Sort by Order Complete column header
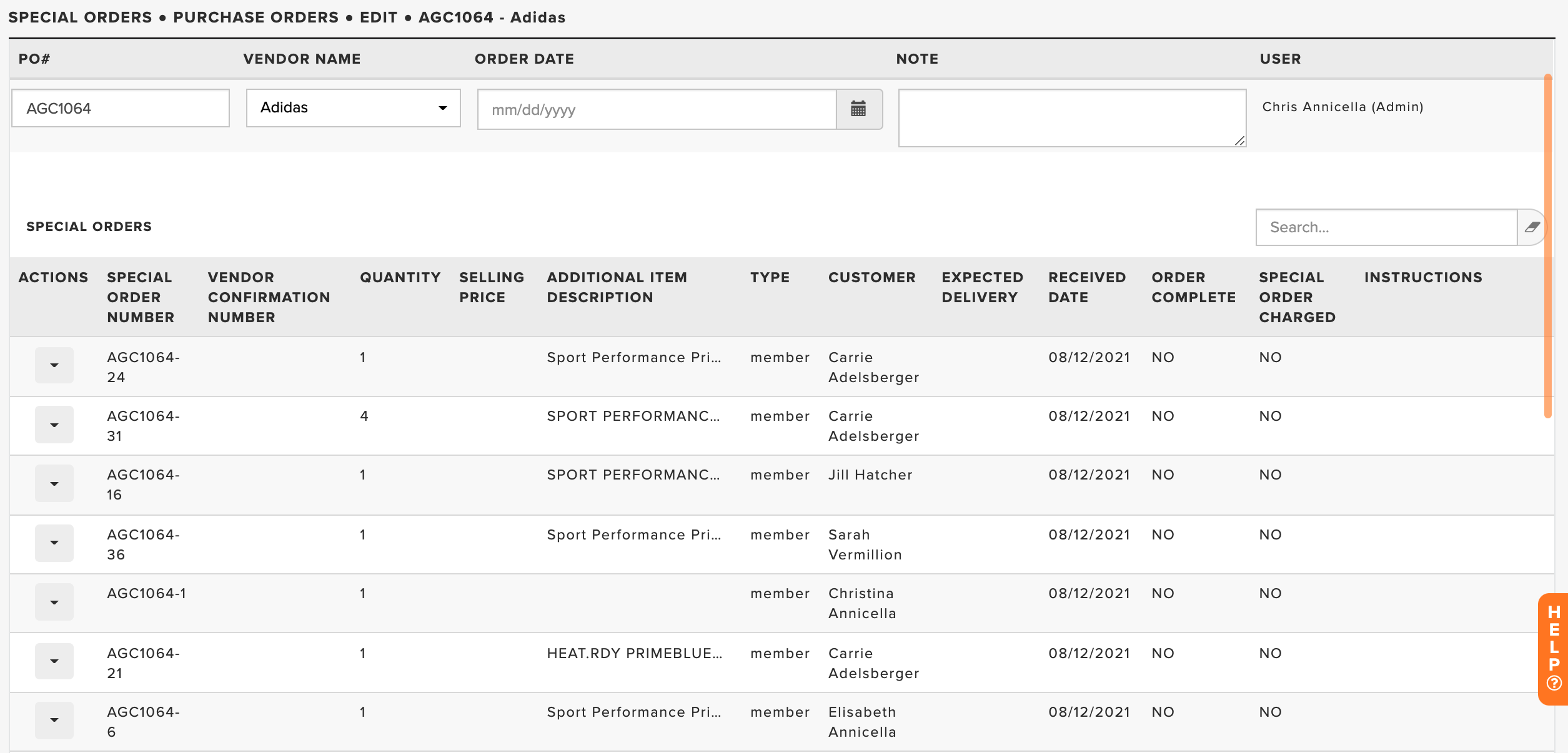The image size is (1568, 753). (1194, 287)
